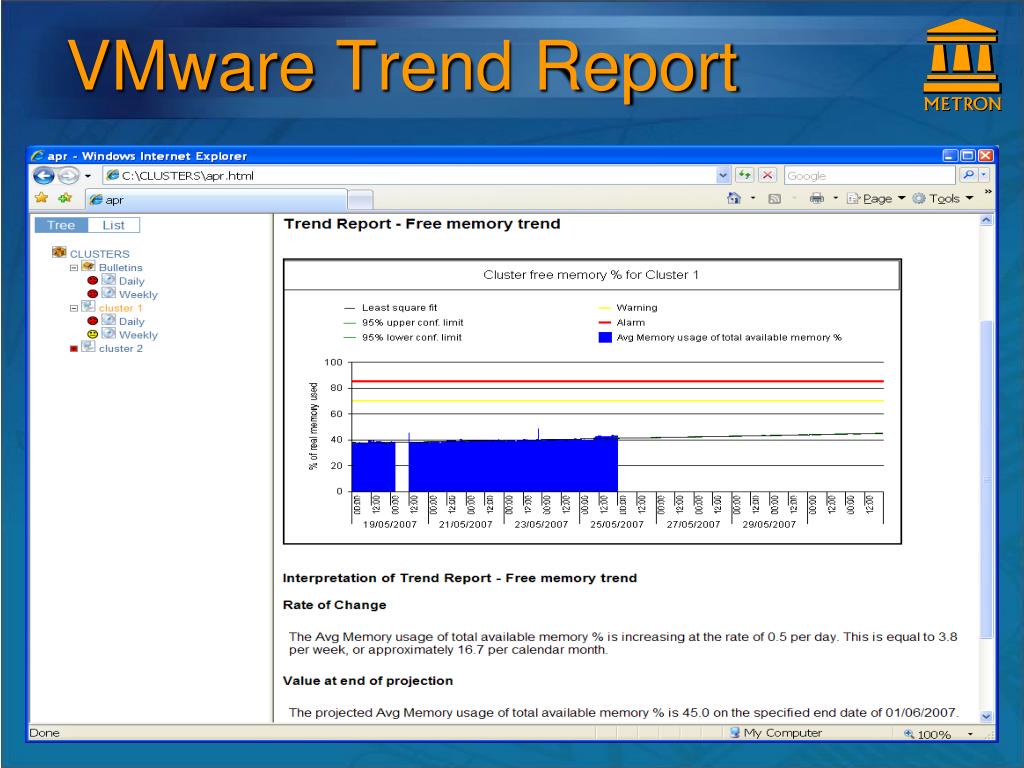Click the 25/05/2007 date axis label
This screenshot has height=768, width=1024.
(x=617, y=524)
